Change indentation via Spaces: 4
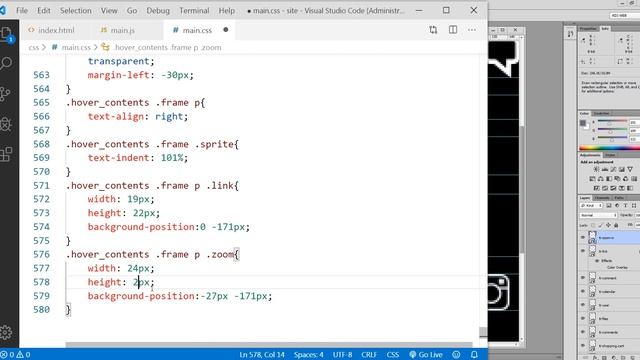Image resolution: width=640 pixels, height=360 pixels. click(309, 354)
